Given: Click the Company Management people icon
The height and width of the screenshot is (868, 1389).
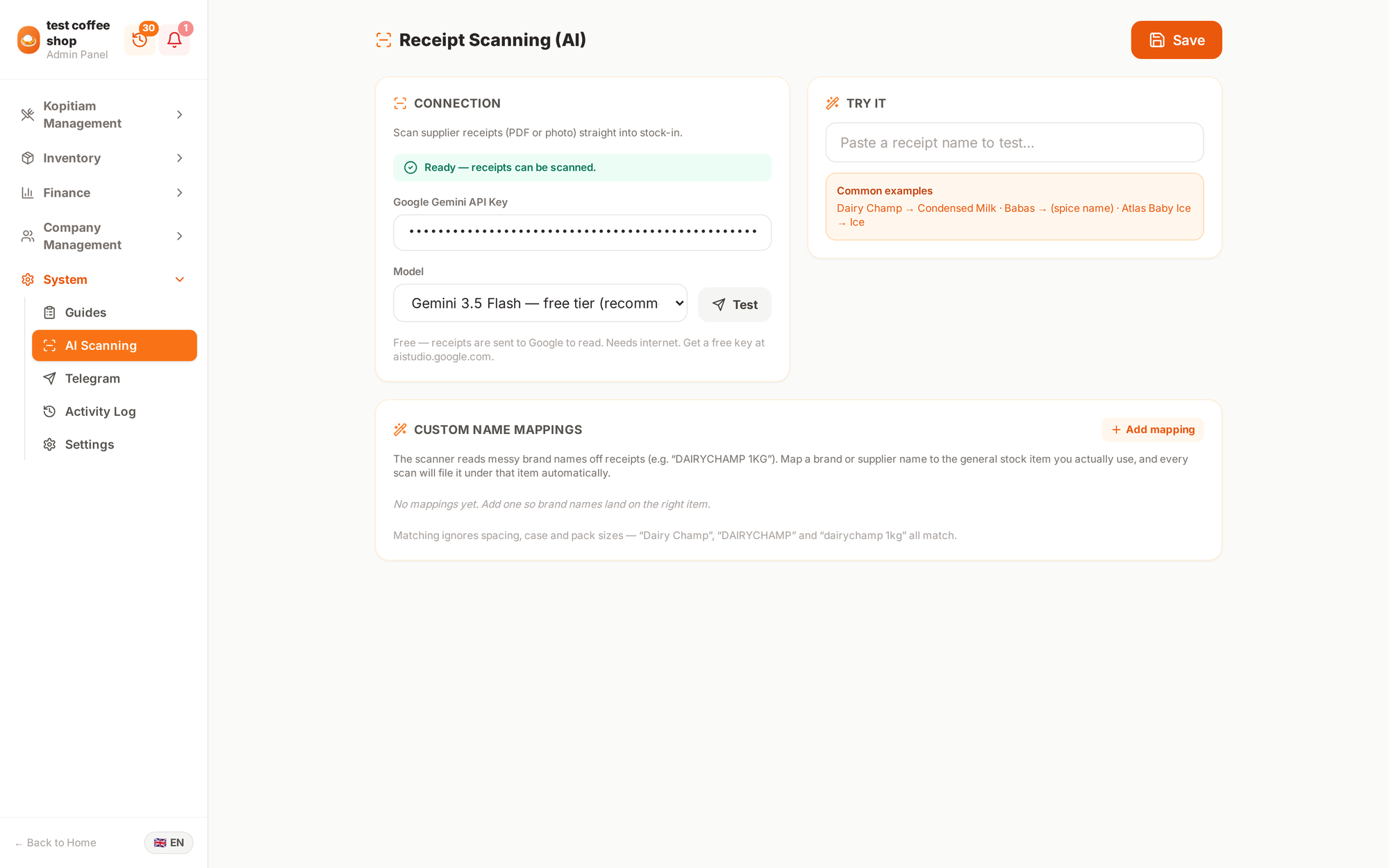Looking at the screenshot, I should [x=28, y=236].
